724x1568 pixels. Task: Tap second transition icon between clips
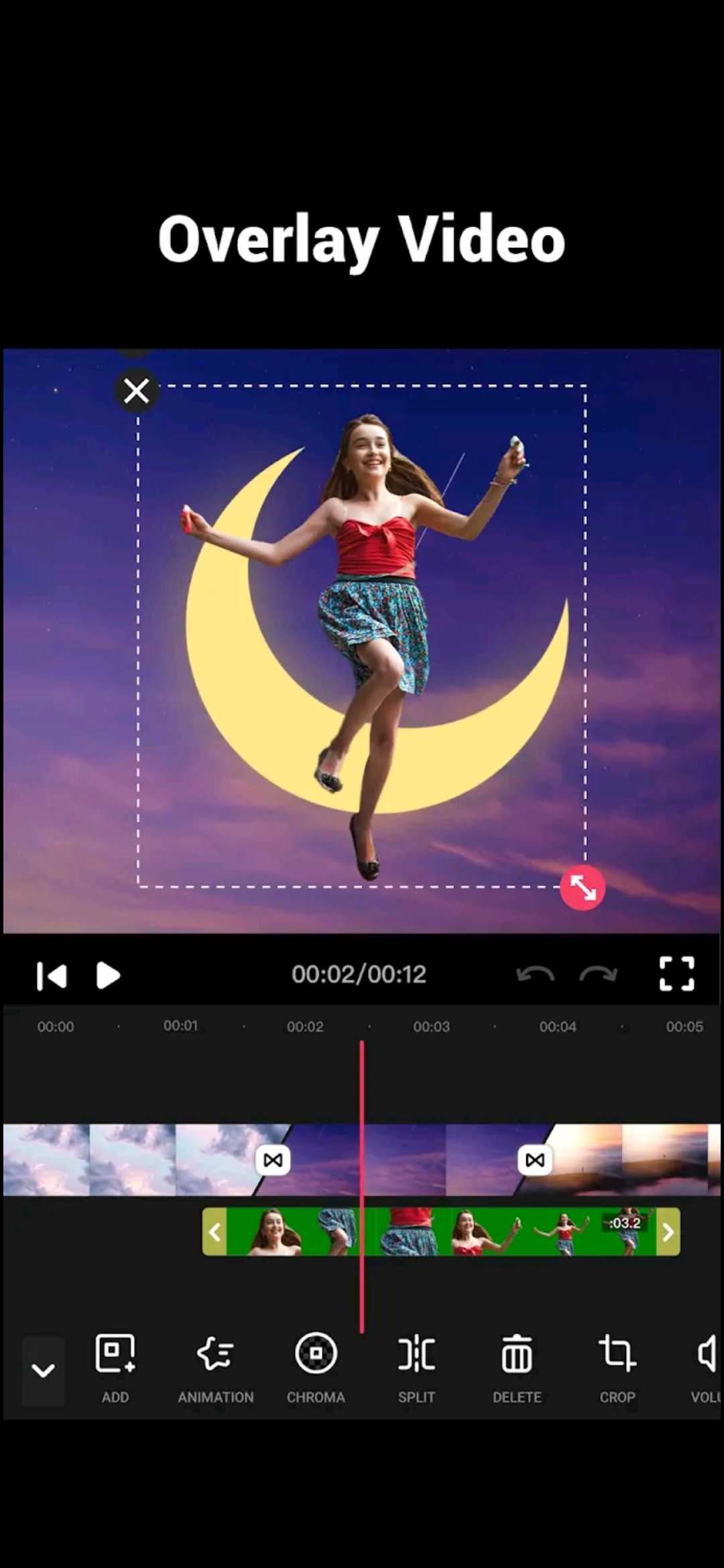[x=535, y=1160]
